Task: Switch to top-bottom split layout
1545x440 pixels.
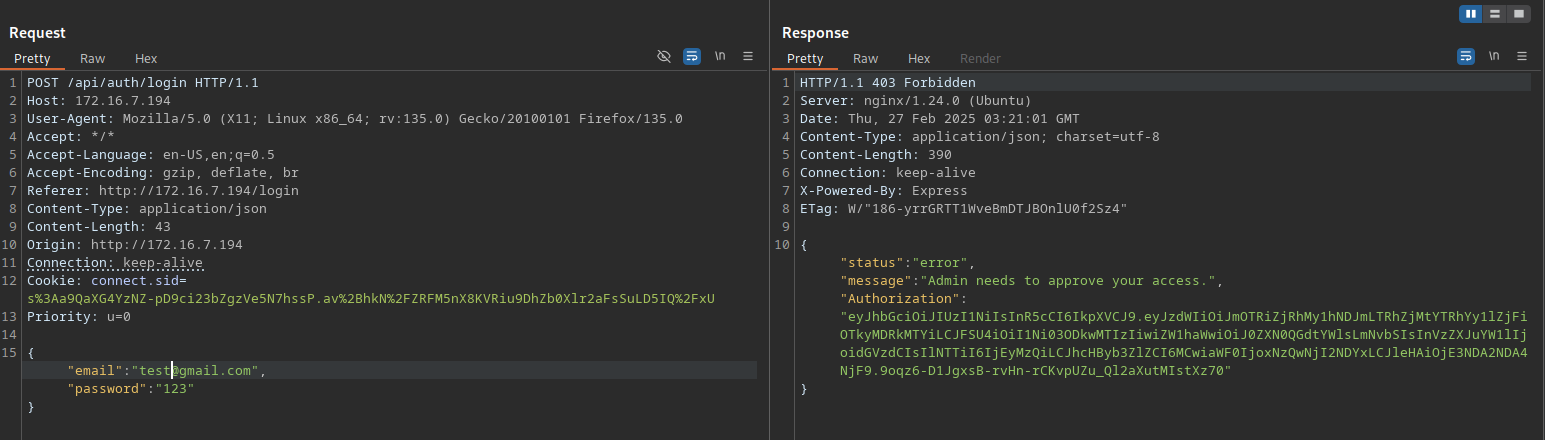Action: (1495, 14)
